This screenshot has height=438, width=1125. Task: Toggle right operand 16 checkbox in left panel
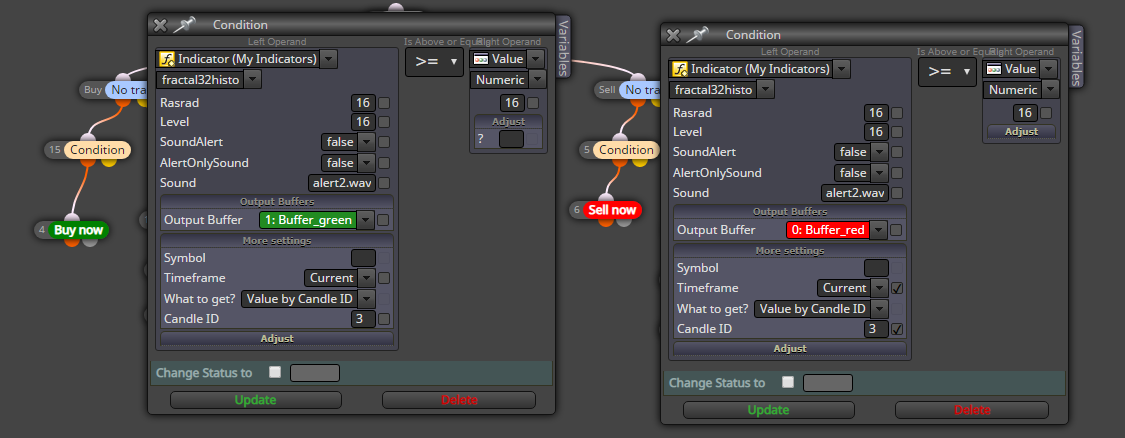point(533,103)
